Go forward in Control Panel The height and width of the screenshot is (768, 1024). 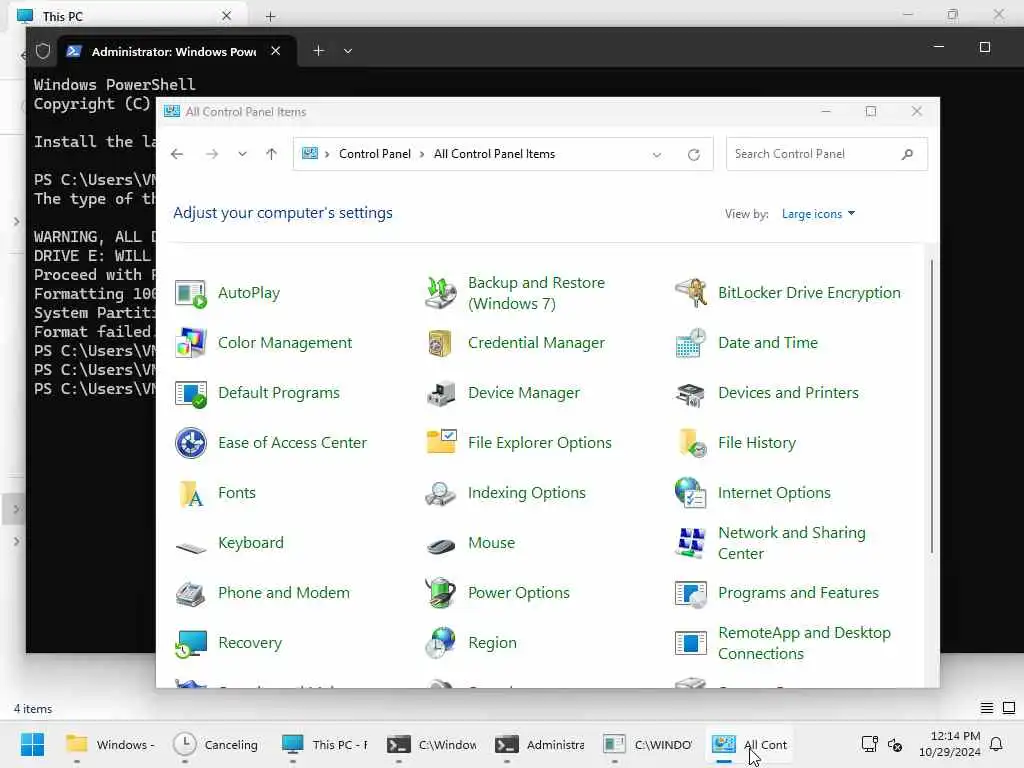212,155
